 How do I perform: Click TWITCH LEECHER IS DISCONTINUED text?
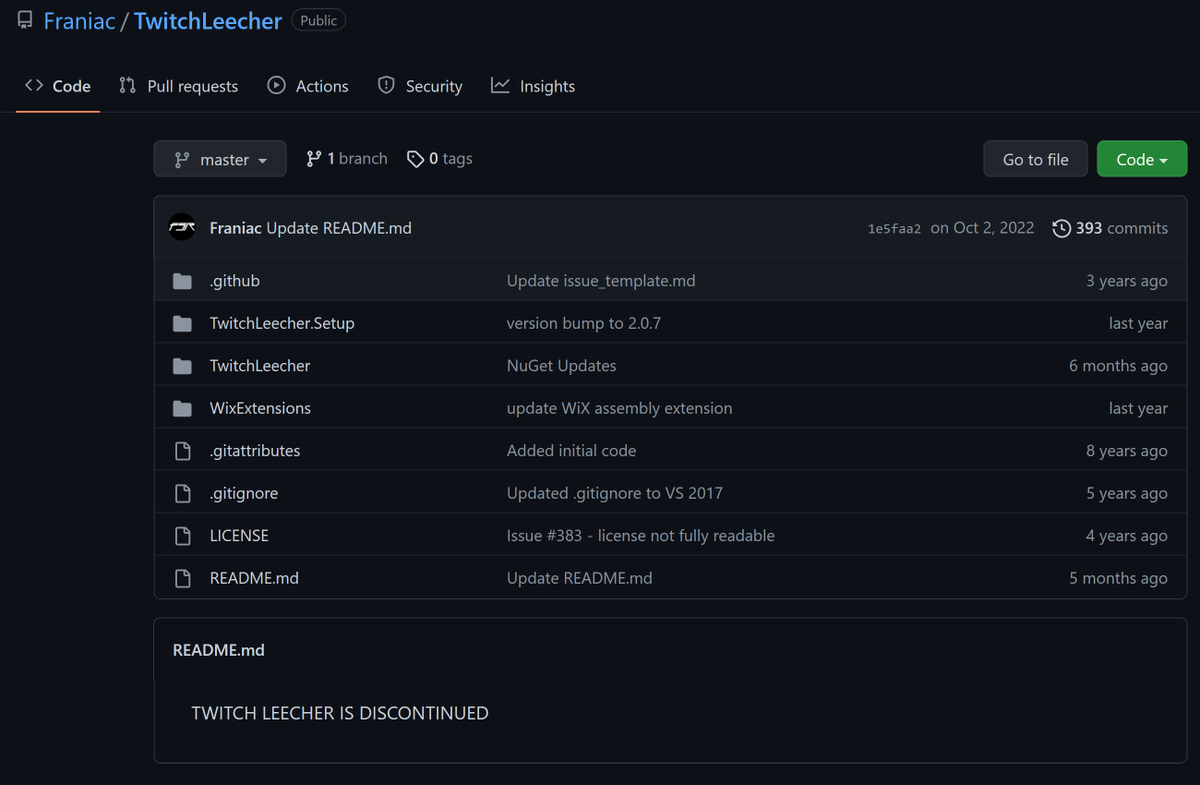340,713
